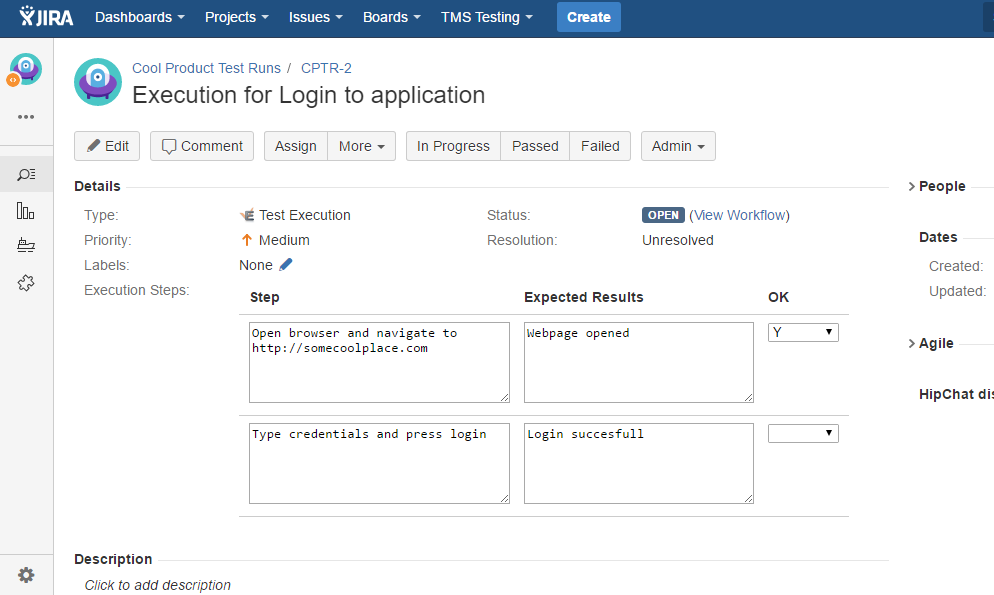Image resolution: width=994 pixels, height=595 pixels.
Task: Click the Releases ship sidebar icon
Action: point(26,244)
